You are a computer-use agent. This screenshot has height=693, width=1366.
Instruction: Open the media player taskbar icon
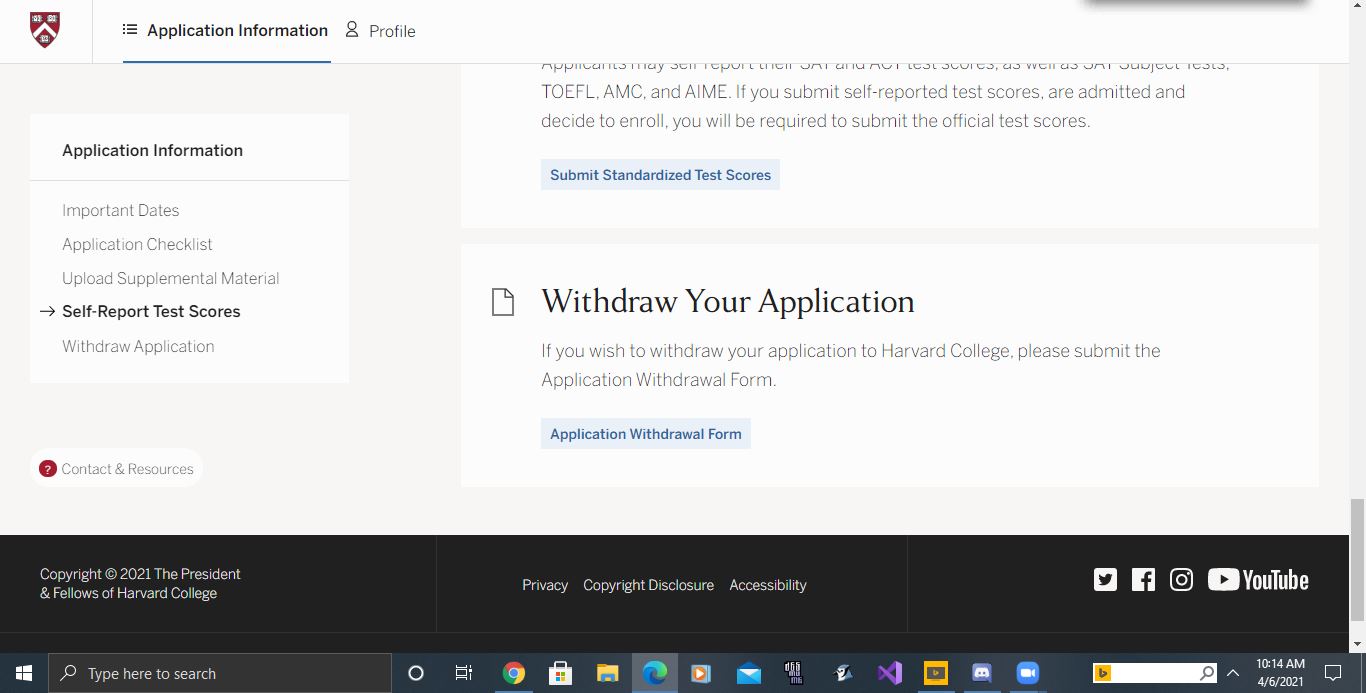[701, 673]
